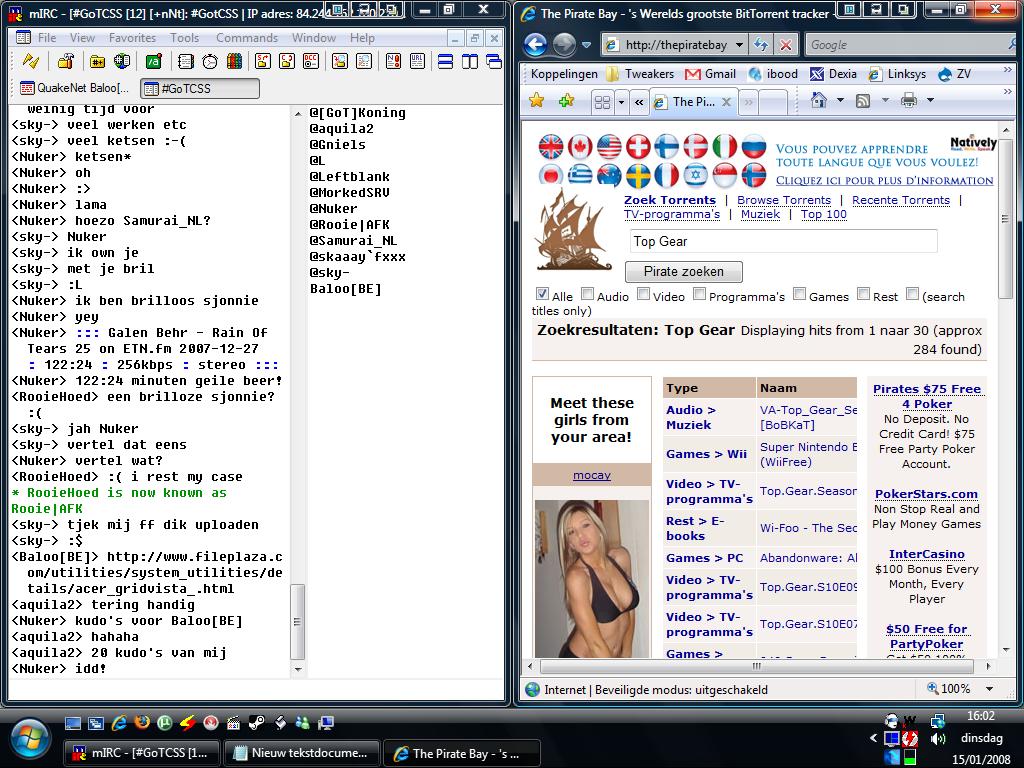Open the DCC options icon in mIRC

(312, 62)
